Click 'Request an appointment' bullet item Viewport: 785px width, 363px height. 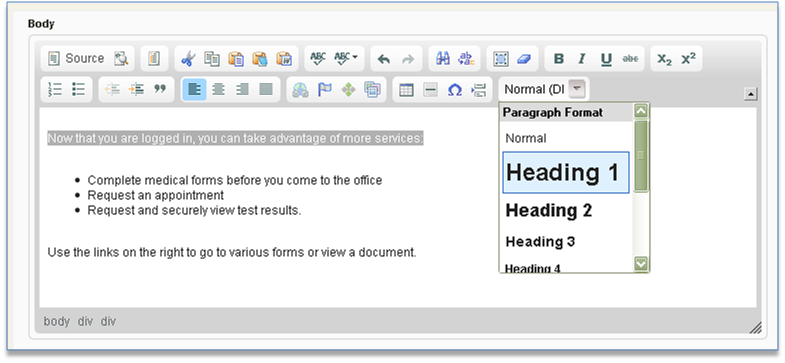point(156,195)
